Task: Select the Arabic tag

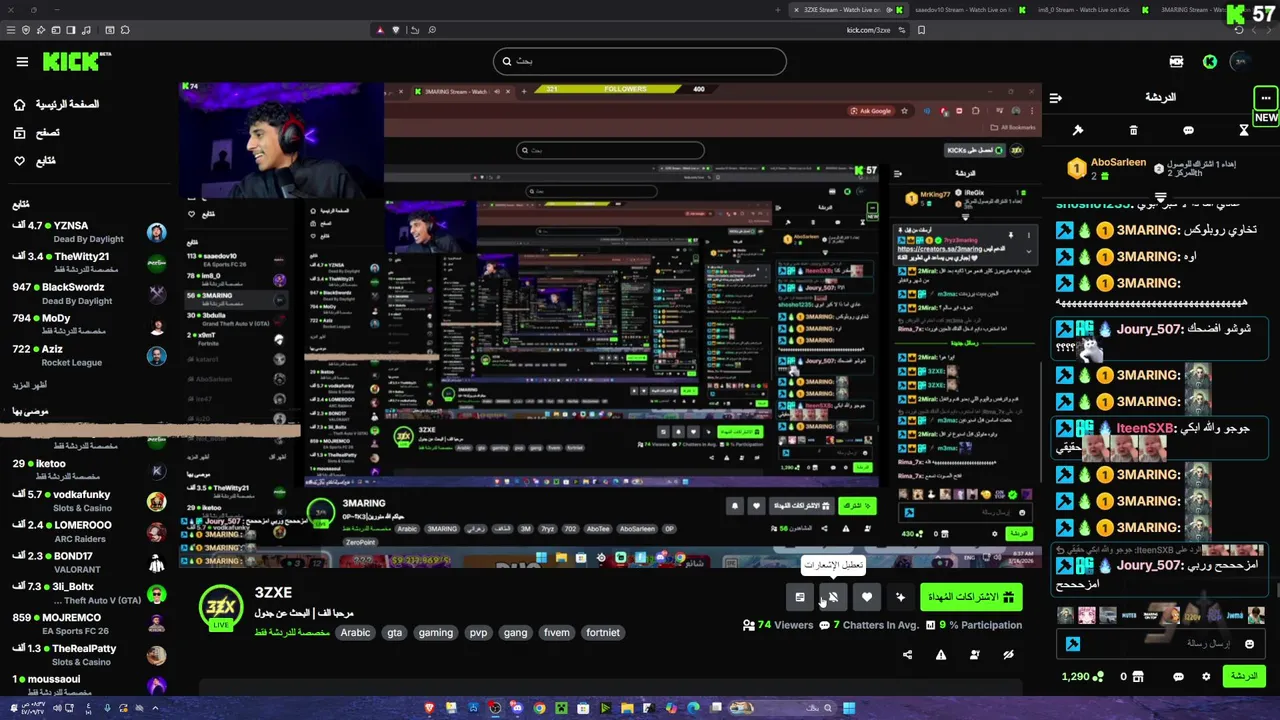Action: (x=355, y=632)
